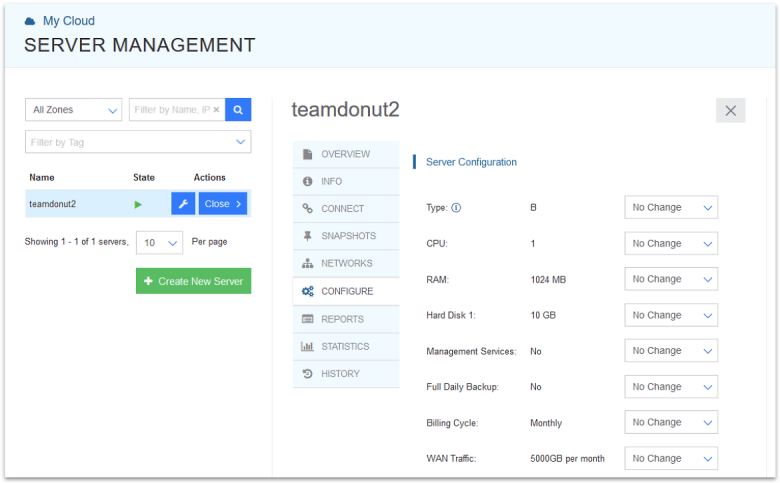Click the Info circle icon in the sidebar
Screen dimensions: 780x483
307,182
